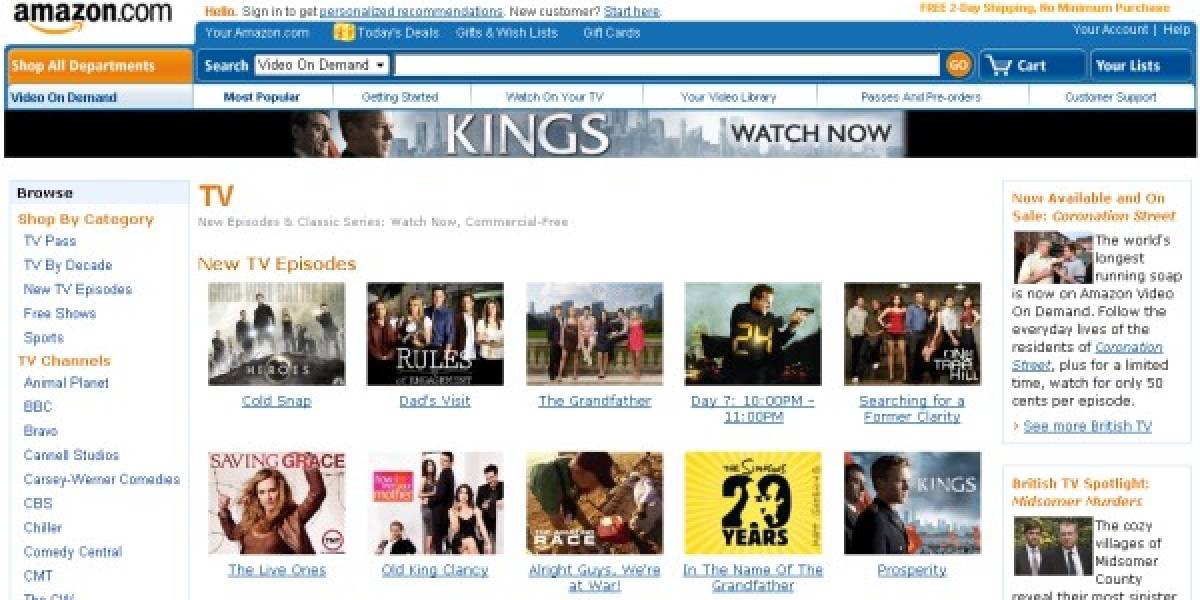This screenshot has height=600, width=1200.
Task: Click the Start here link
Action: [632, 11]
